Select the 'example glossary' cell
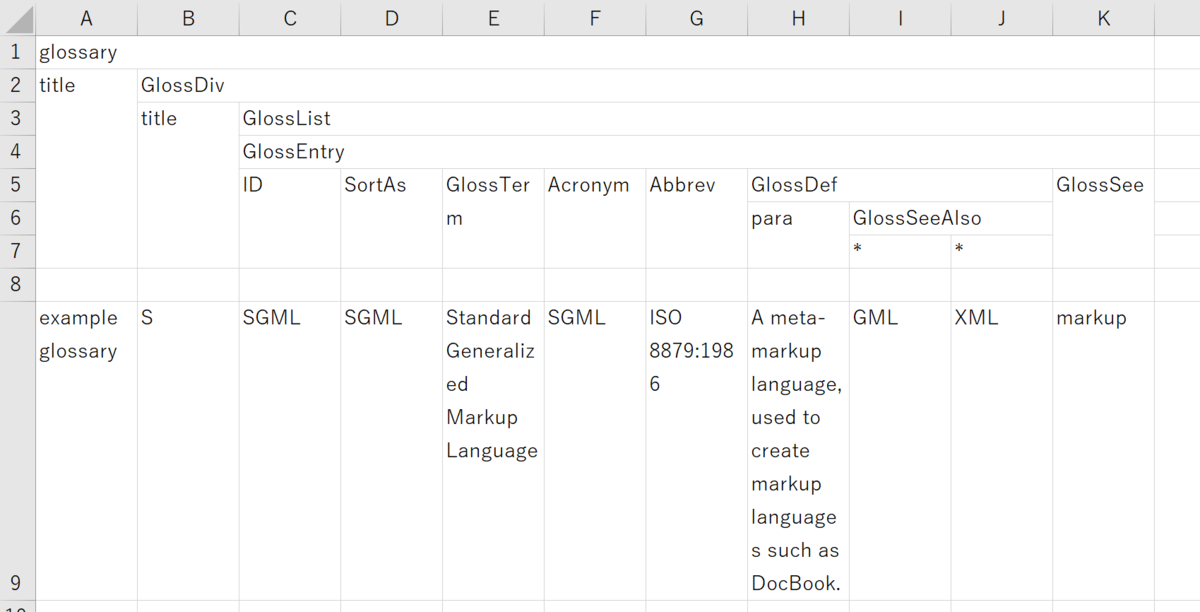Screen dimensions: 1200x612 point(86,450)
